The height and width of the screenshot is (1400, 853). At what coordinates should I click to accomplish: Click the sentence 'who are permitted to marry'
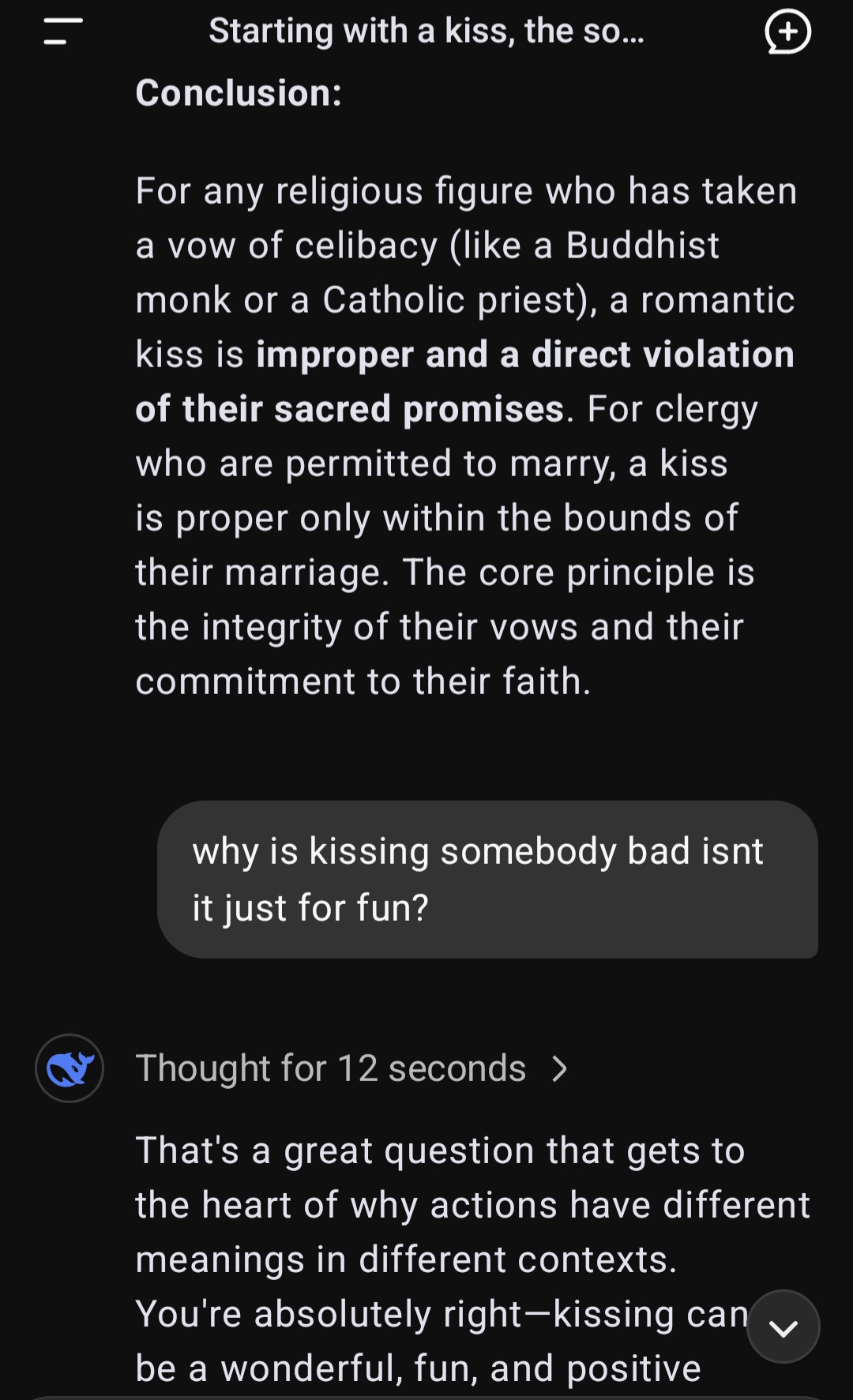[x=375, y=464]
